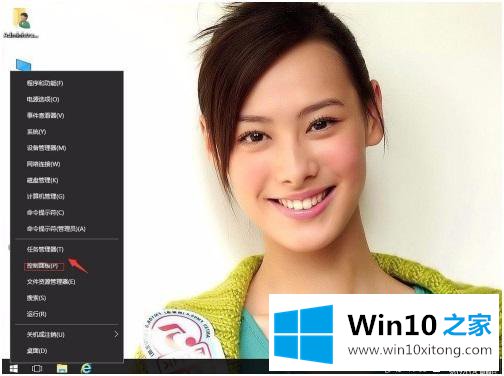The height and width of the screenshot is (376, 504).
Task: Select 搜索(S) menu entry
Action: point(67,298)
